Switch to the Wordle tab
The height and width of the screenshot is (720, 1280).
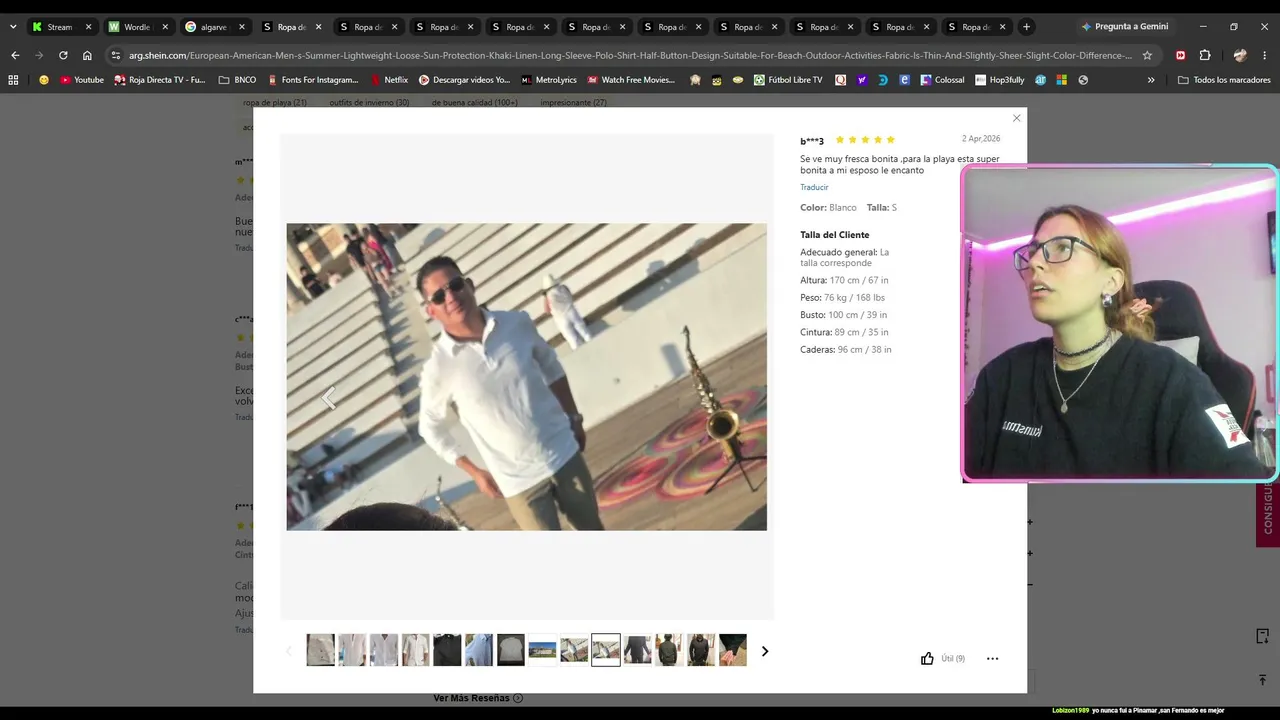point(138,27)
